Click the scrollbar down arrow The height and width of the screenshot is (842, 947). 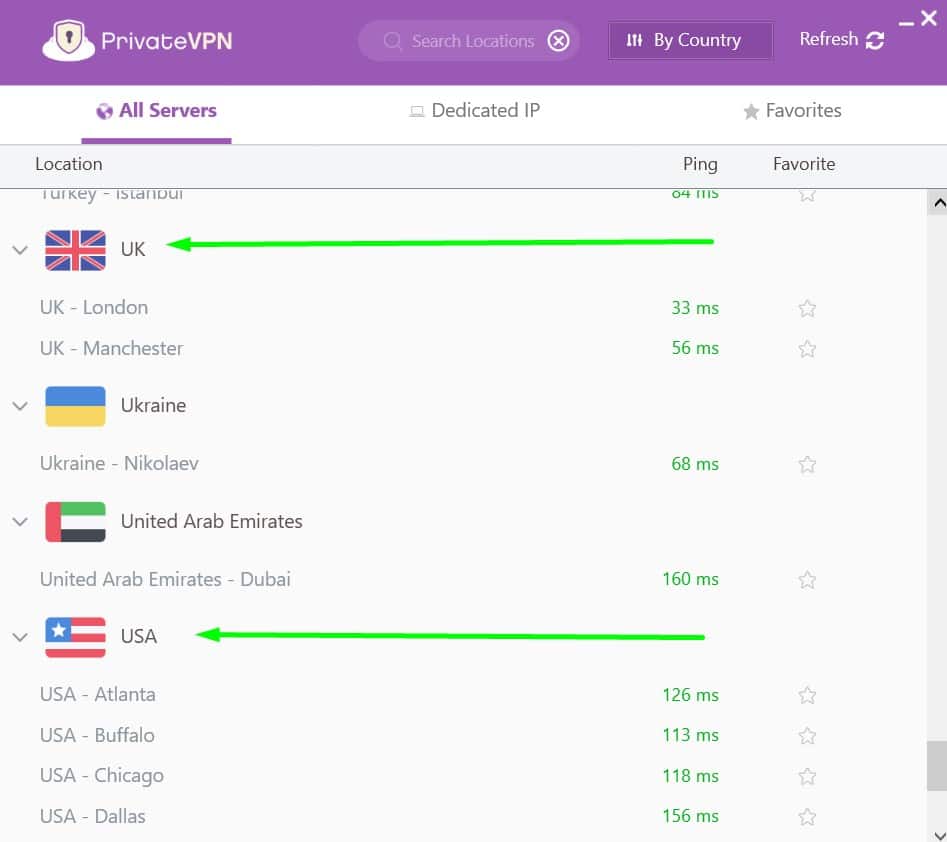[x=938, y=835]
